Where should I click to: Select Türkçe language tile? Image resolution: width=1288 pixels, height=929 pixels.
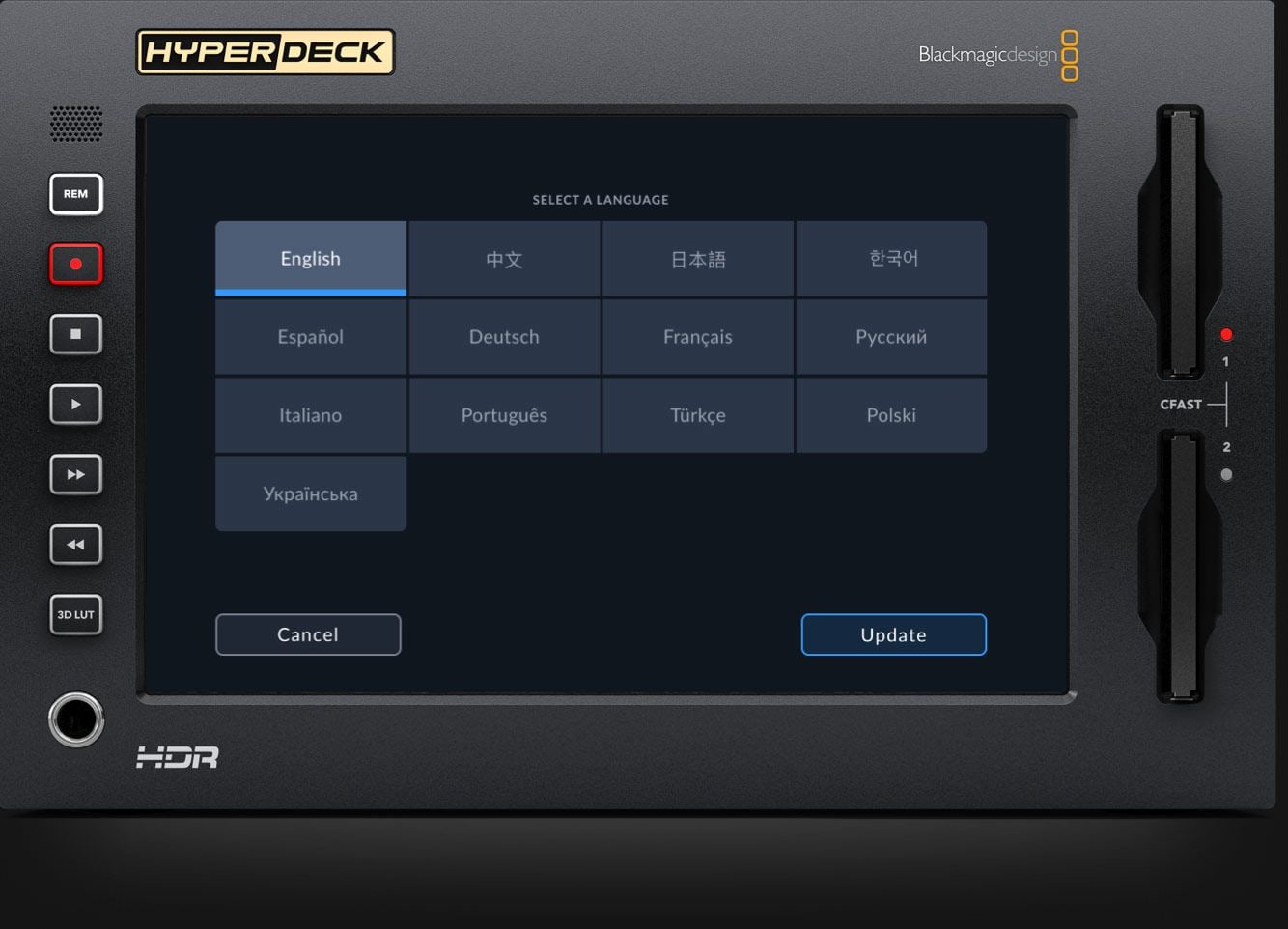(698, 415)
